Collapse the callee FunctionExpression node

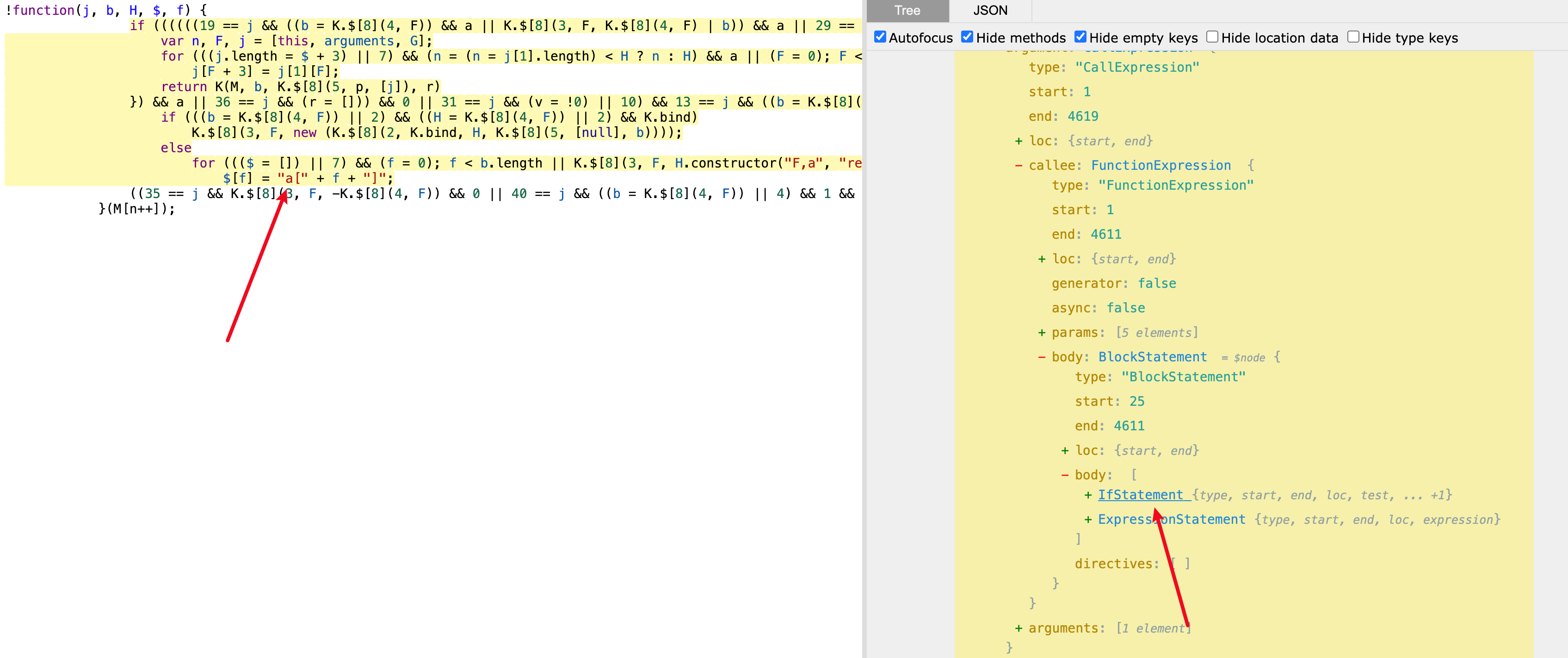pos(1019,166)
